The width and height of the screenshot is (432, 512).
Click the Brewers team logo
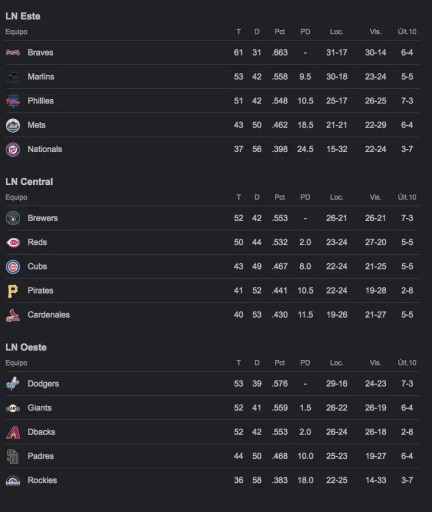pos(13,218)
